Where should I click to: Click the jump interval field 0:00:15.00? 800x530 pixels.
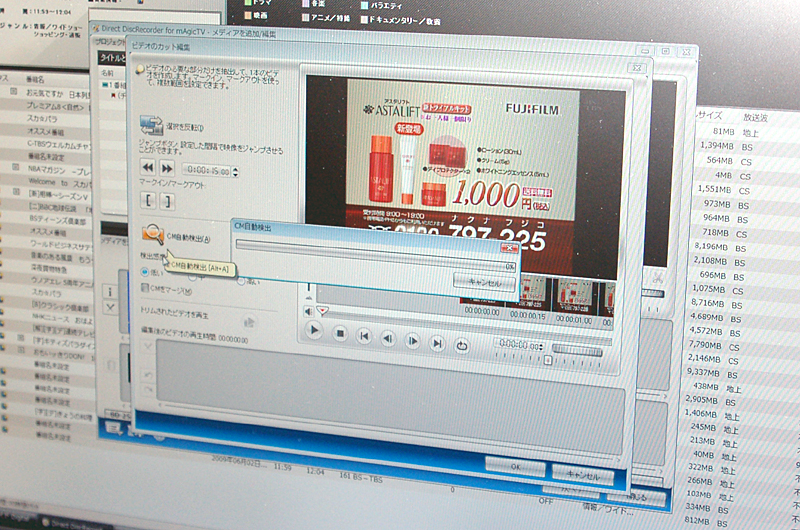coord(206,170)
